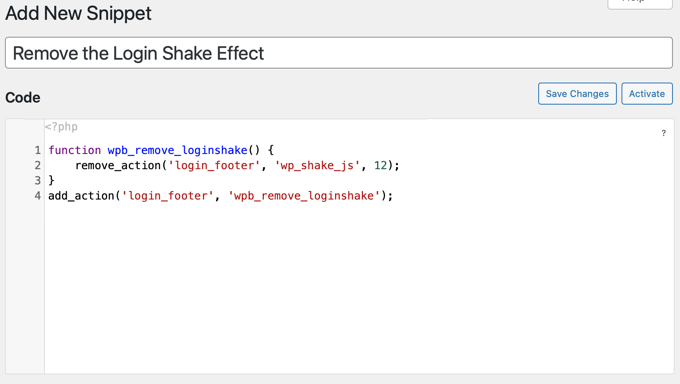Click the Save Changes button
680x384 pixels.
577,94
